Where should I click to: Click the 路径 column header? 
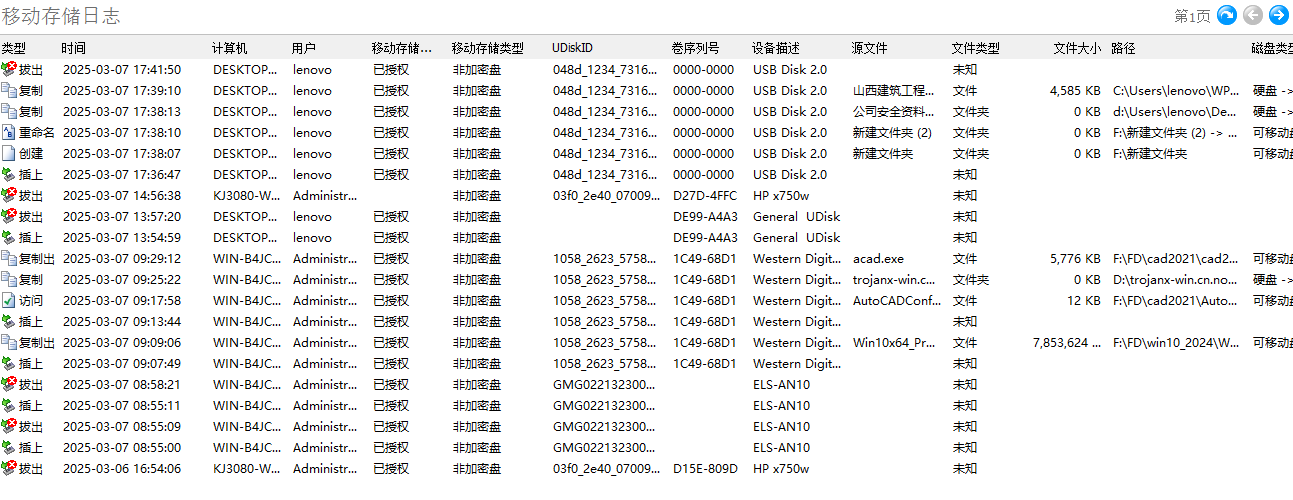coord(1123,48)
